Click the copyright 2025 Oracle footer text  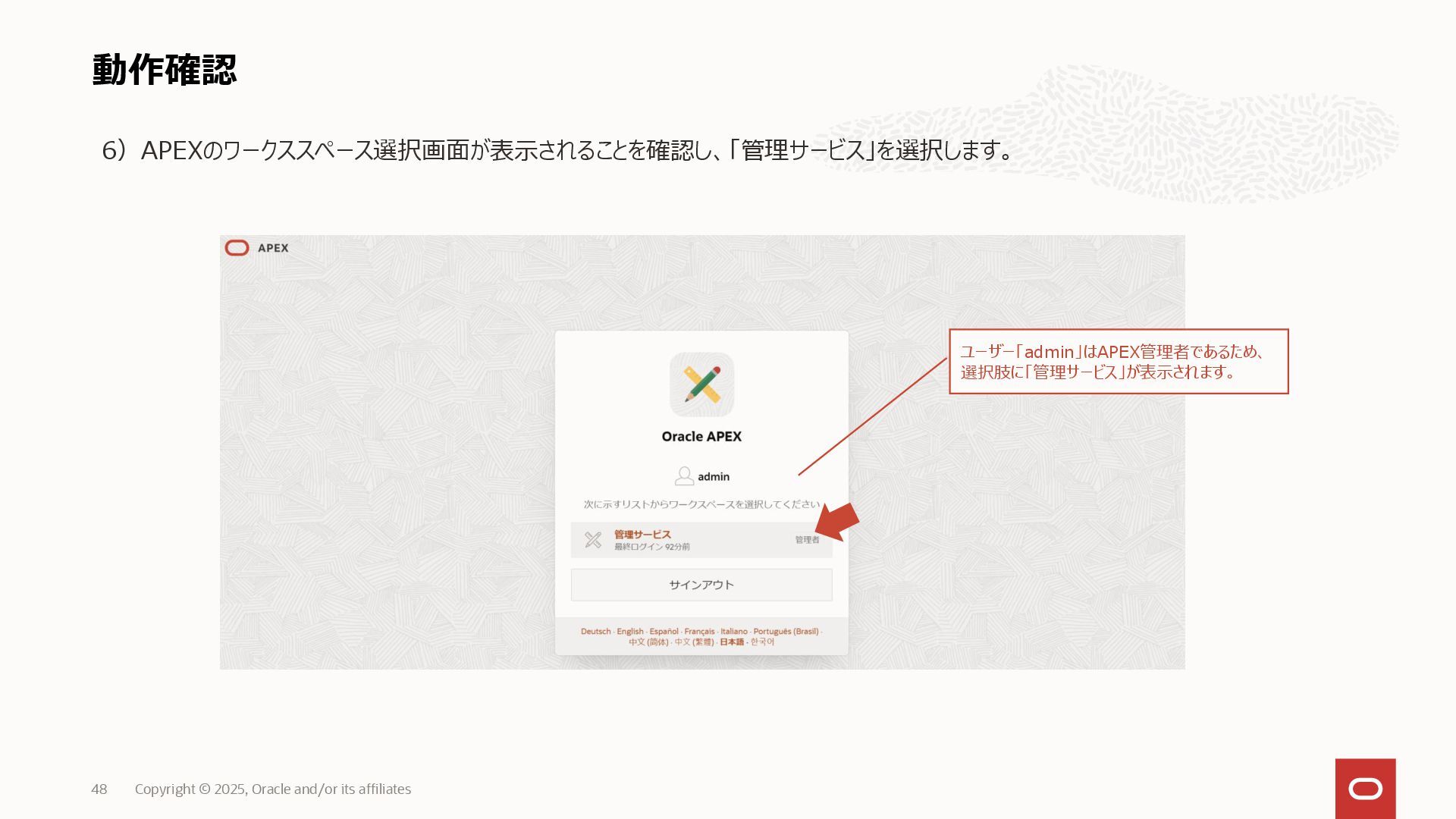tap(273, 789)
